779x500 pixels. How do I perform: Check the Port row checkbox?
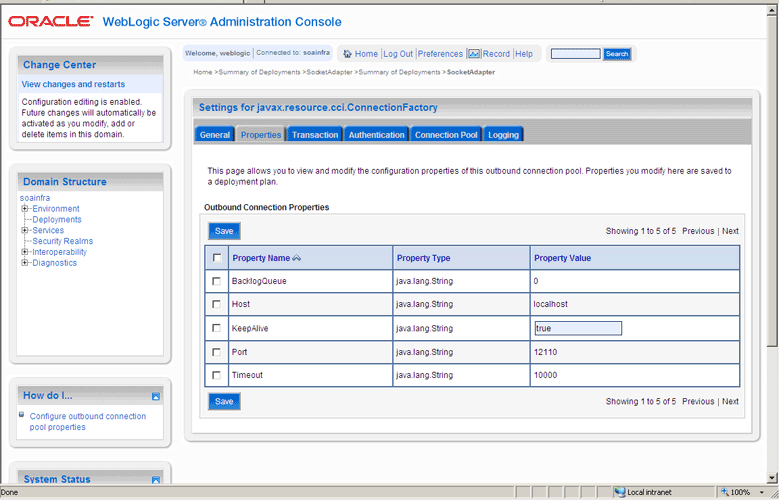(x=216, y=352)
